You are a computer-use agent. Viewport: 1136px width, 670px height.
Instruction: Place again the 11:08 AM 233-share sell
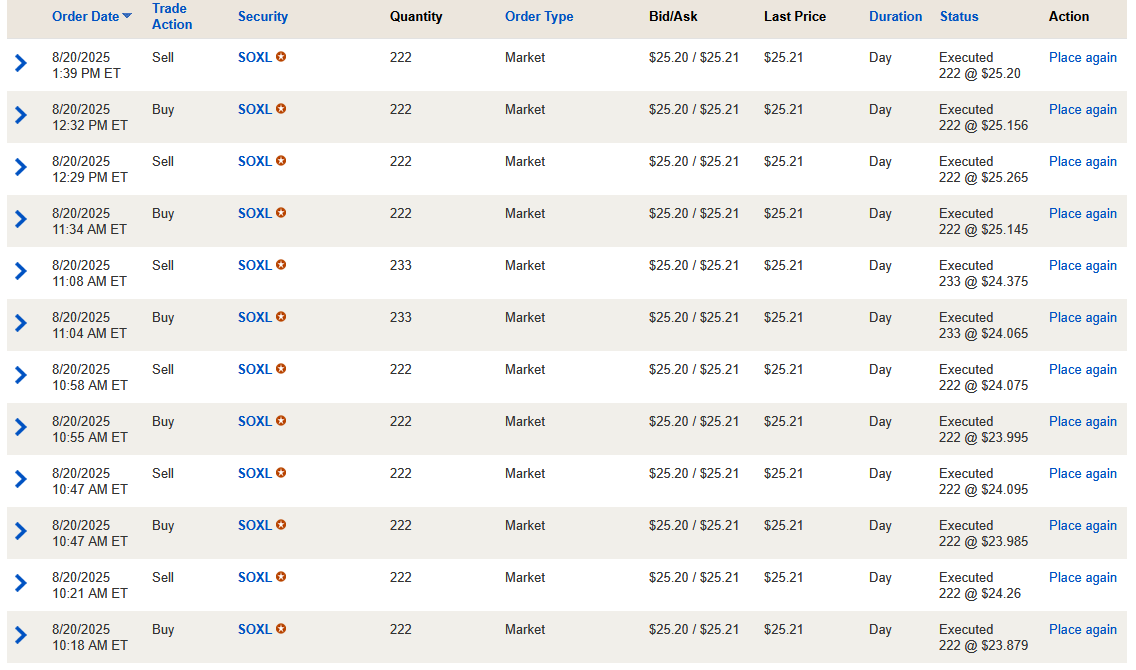(x=1082, y=265)
